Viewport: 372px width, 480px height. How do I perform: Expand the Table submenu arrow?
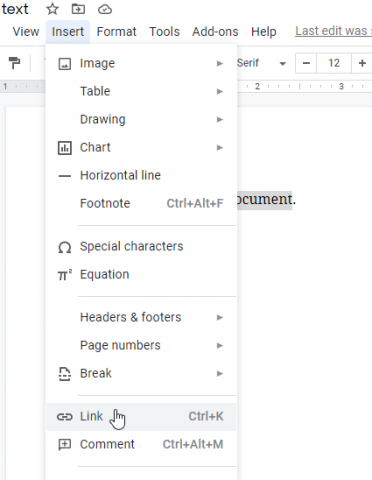[220, 91]
